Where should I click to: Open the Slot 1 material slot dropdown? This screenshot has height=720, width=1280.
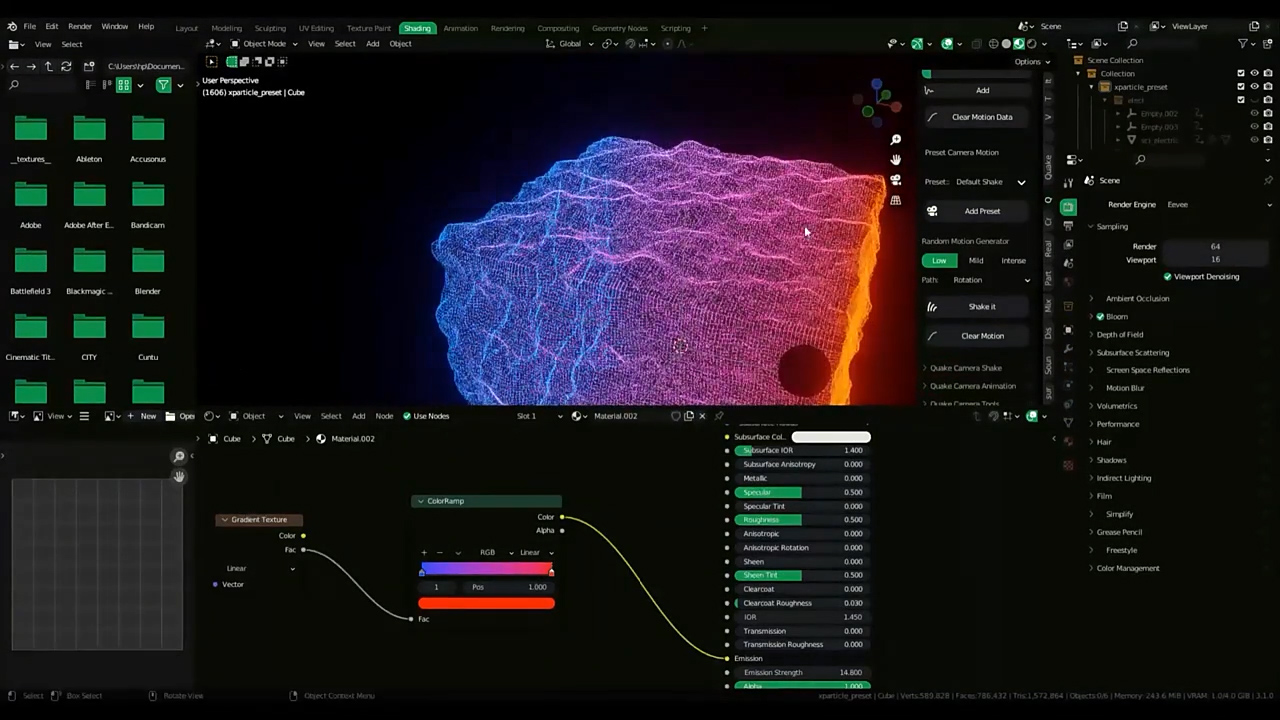pyautogui.click(x=539, y=416)
